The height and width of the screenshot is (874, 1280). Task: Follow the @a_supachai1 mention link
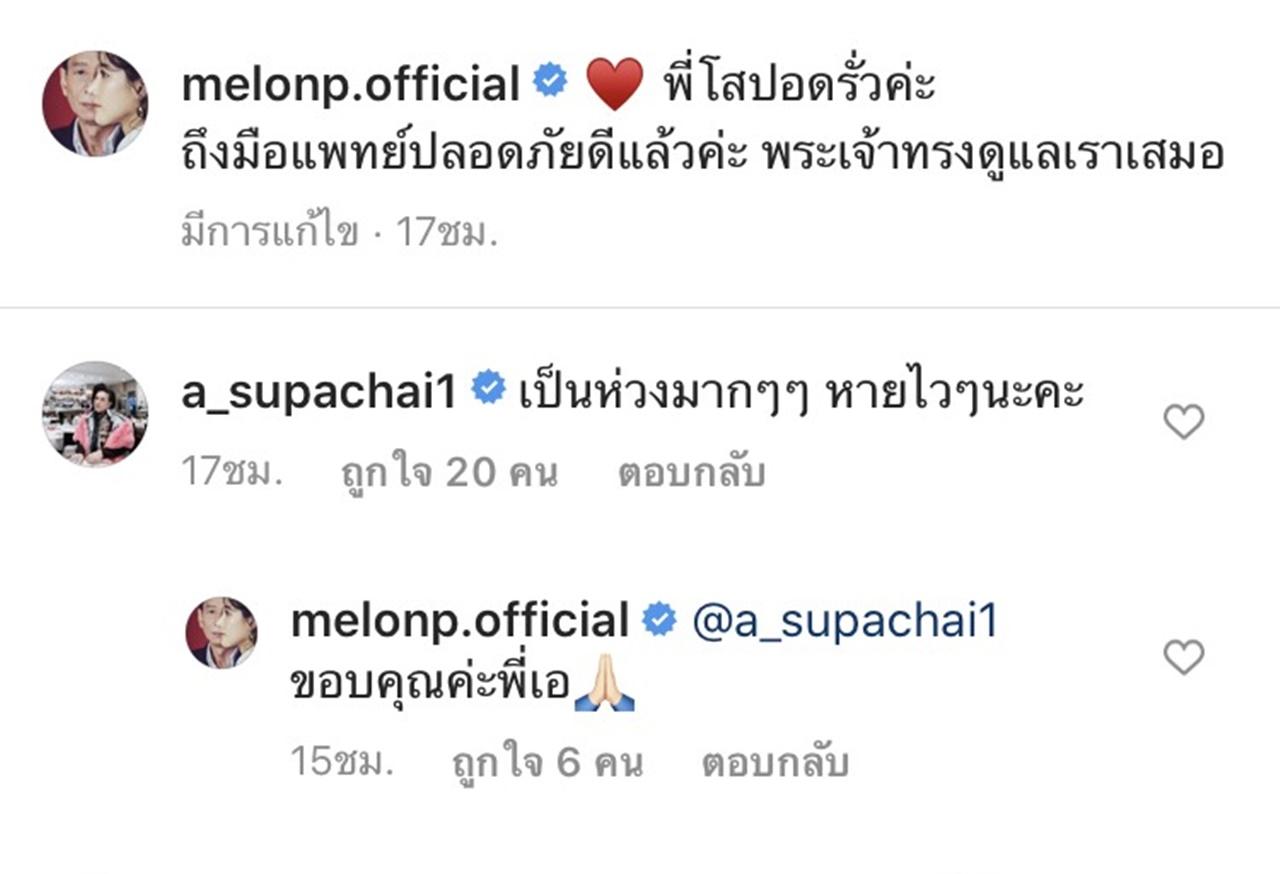coord(845,622)
